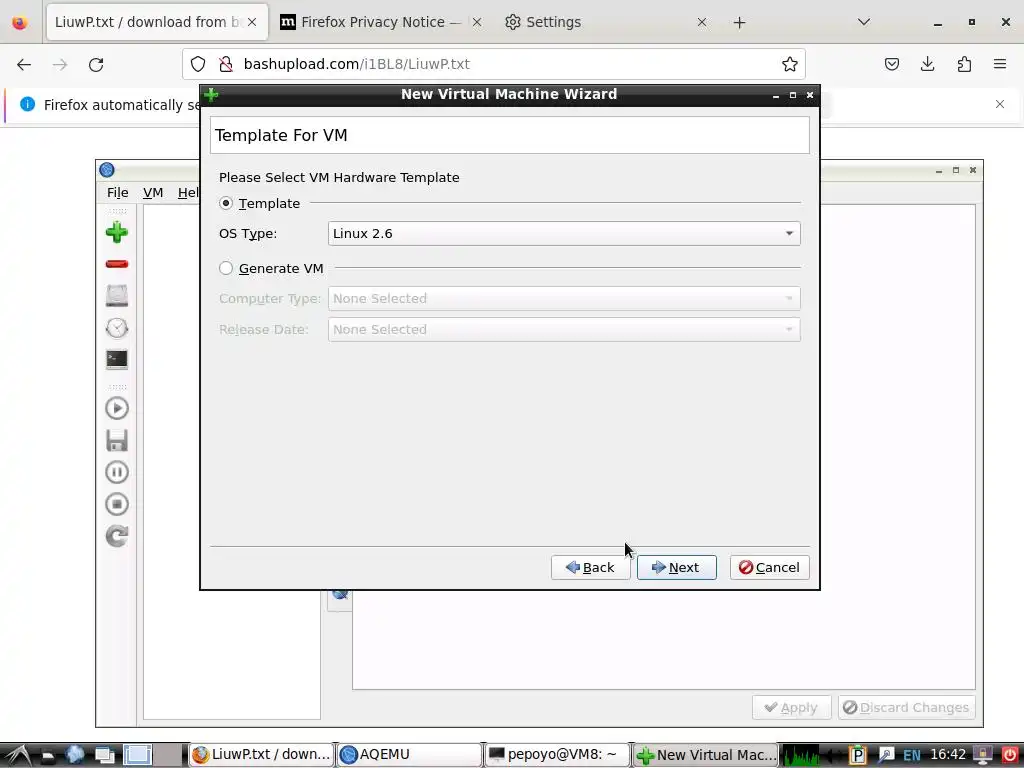Pause the VM using AQEMU's pause icon
Viewport: 1024px width, 768px height.
[117, 472]
